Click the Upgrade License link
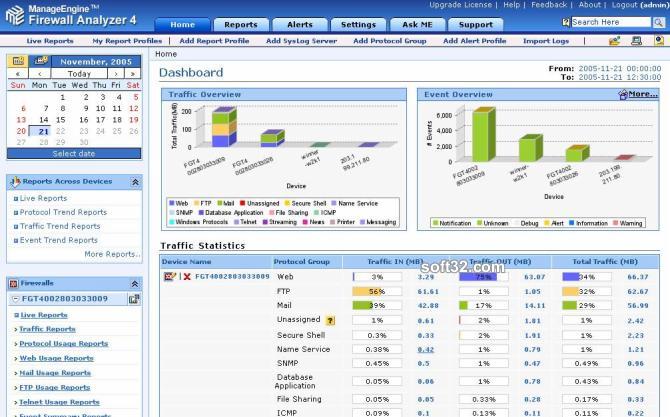Screen dimensions: 670x417 461,5
